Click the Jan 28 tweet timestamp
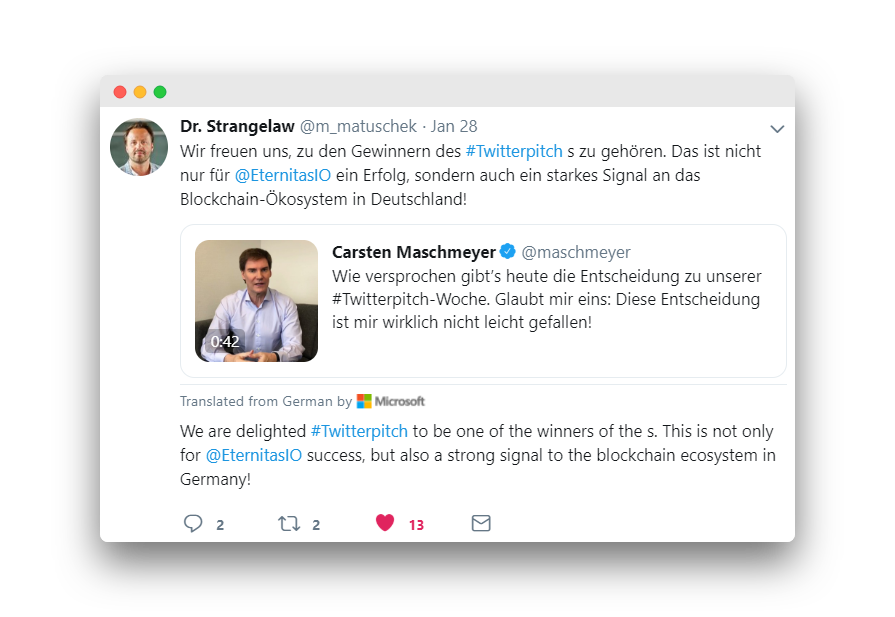The image size is (895, 617). 454,126
